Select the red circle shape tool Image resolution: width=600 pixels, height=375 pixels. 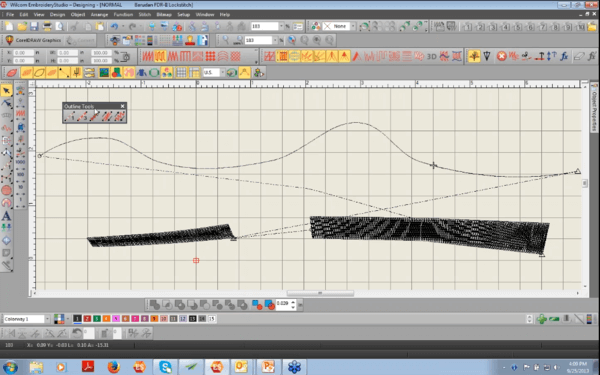click(x=6, y=190)
